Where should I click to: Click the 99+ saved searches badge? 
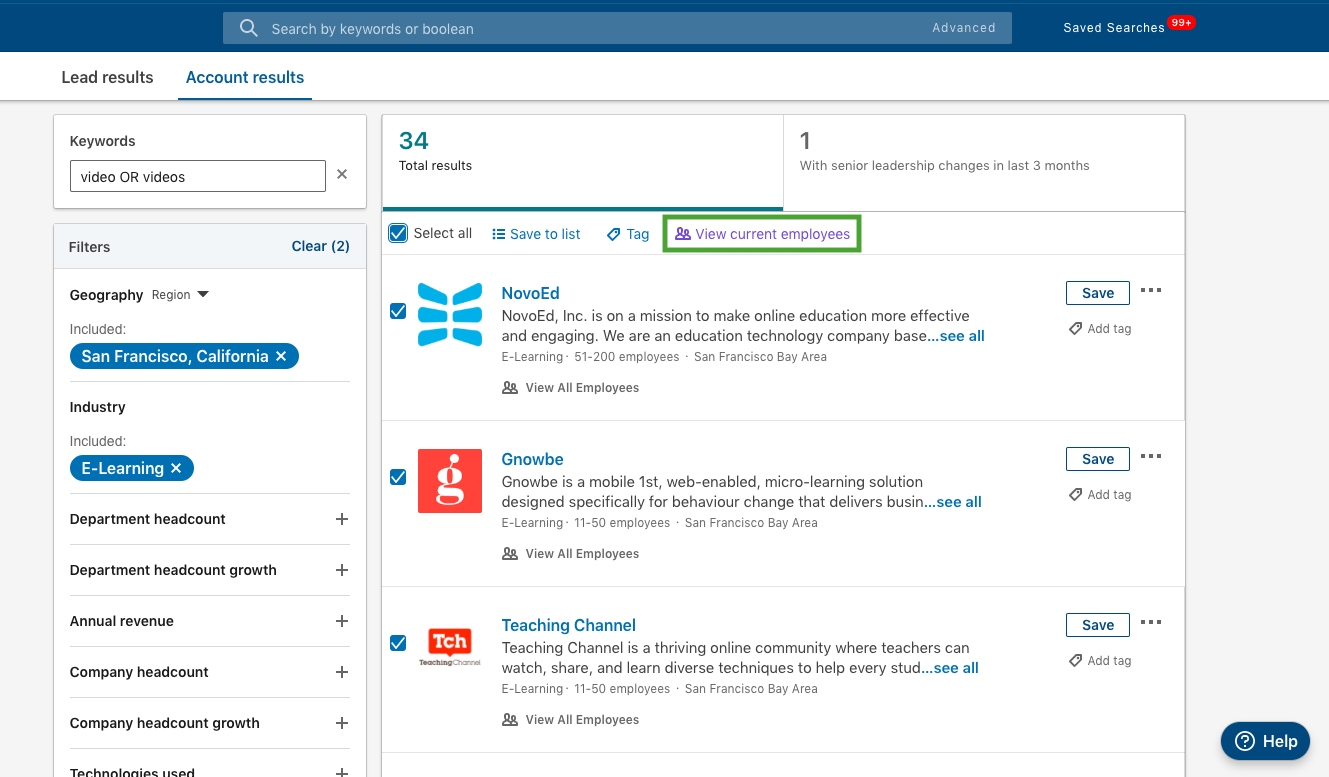pos(1181,22)
